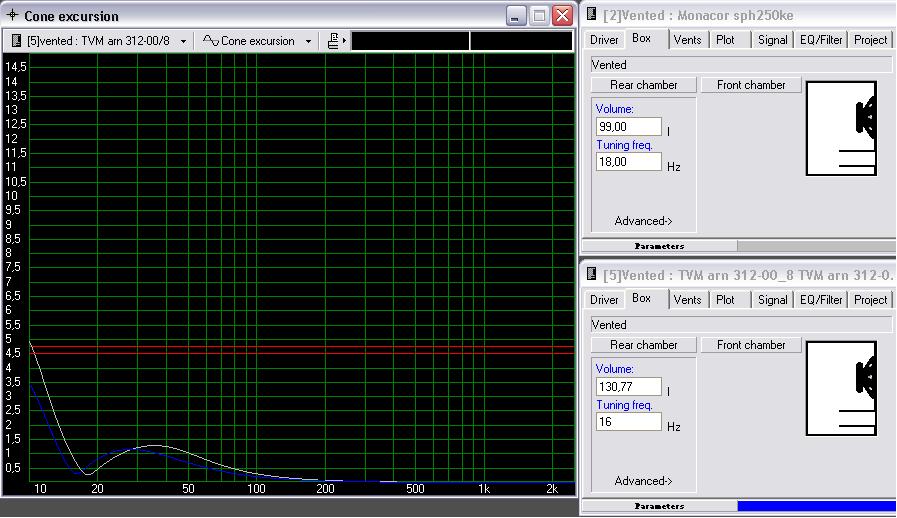The height and width of the screenshot is (518, 897).
Task: Open Vents tab in TVM arn window
Action: [x=687, y=299]
